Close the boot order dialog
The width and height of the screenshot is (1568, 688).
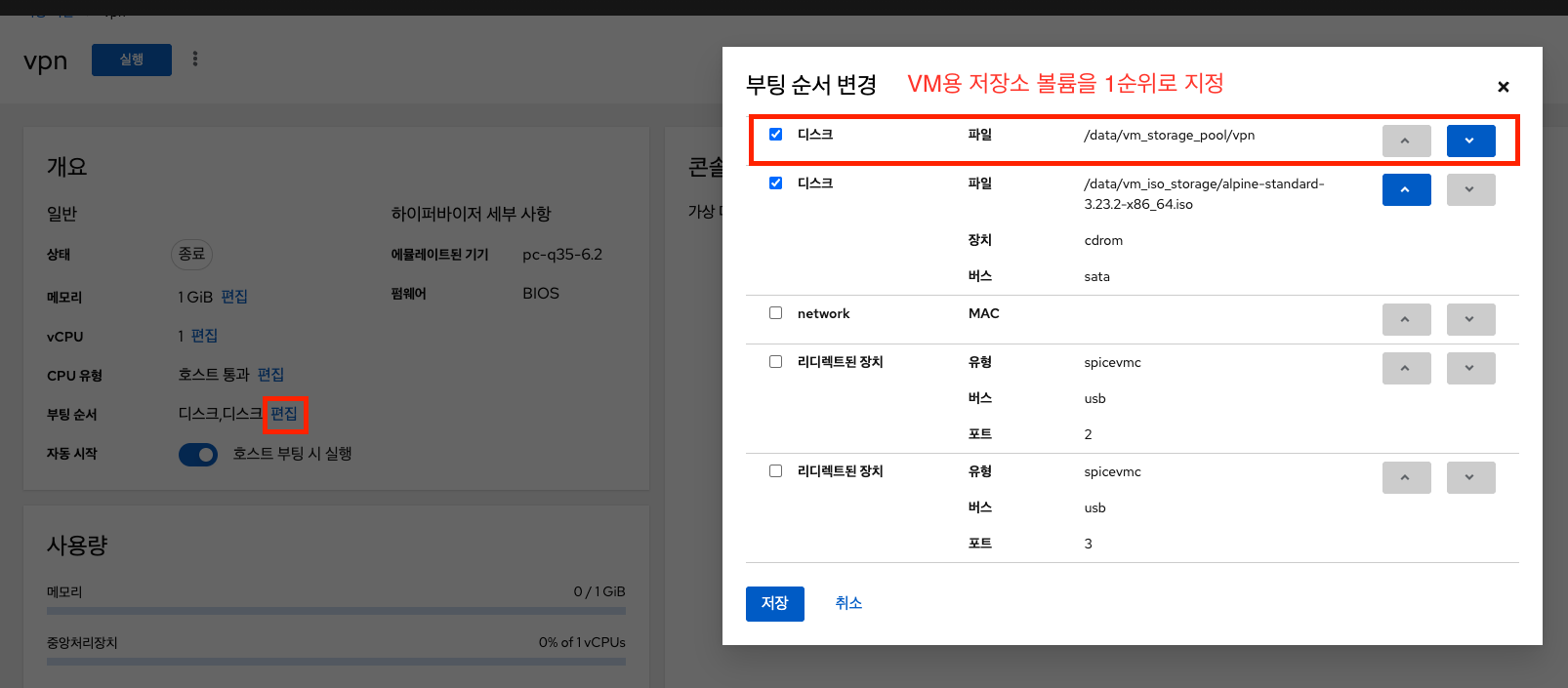click(1503, 87)
